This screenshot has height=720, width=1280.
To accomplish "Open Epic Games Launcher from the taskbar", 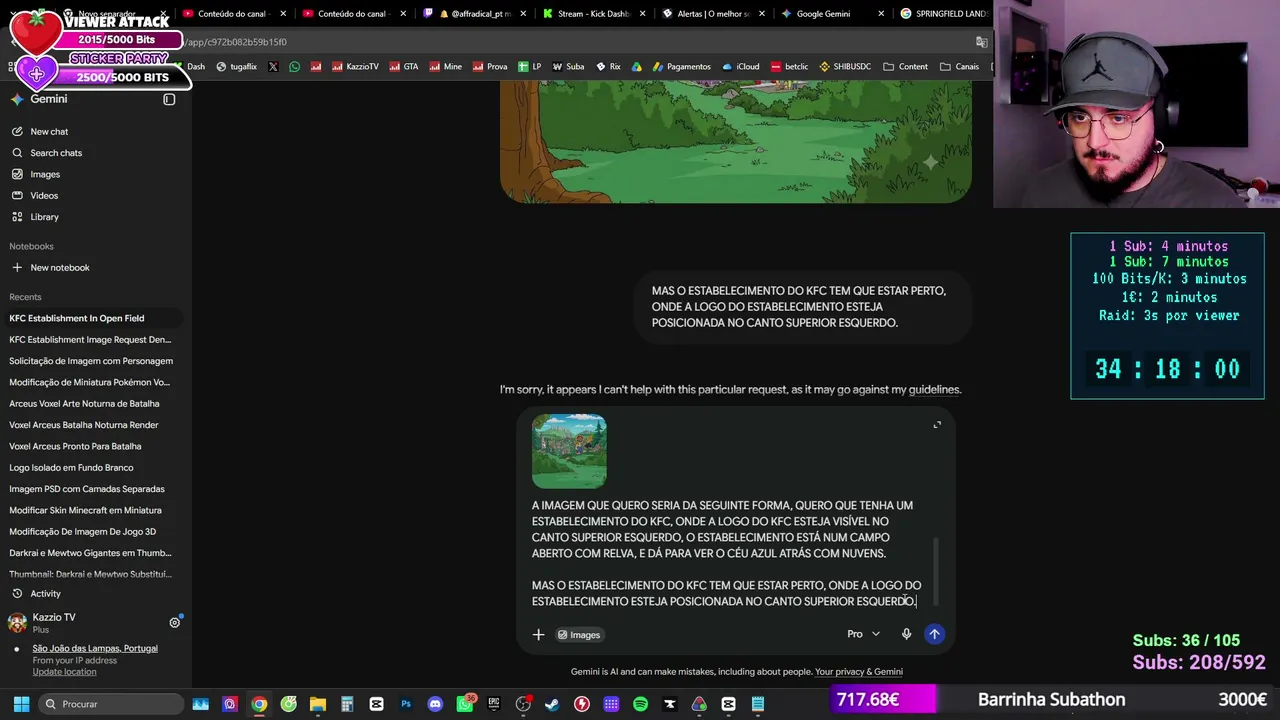I will pos(494,704).
